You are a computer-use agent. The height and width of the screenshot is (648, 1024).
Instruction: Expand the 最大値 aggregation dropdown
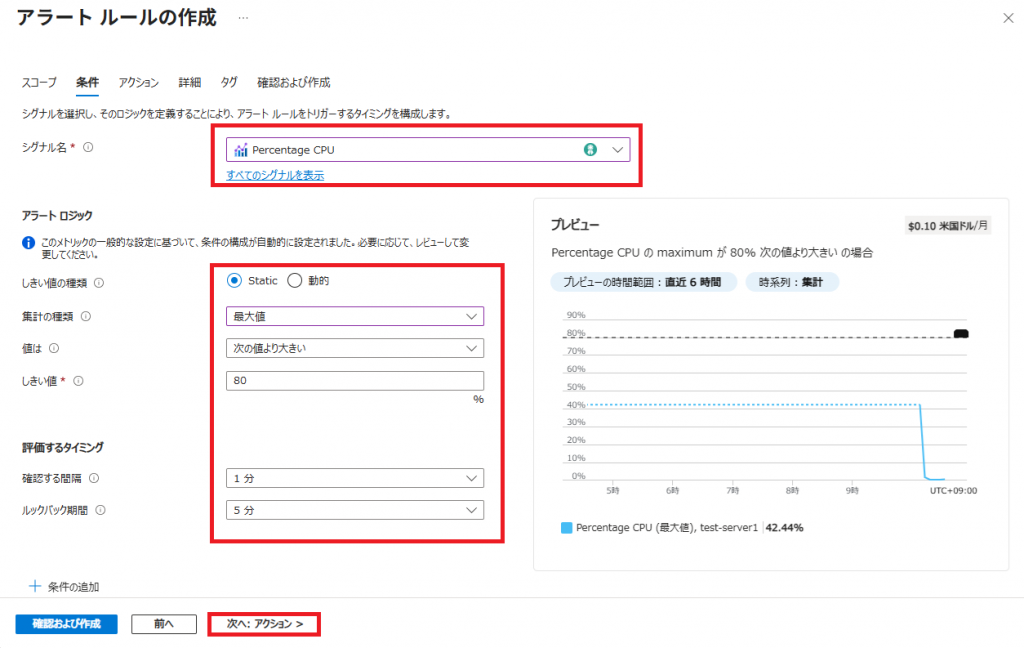355,316
